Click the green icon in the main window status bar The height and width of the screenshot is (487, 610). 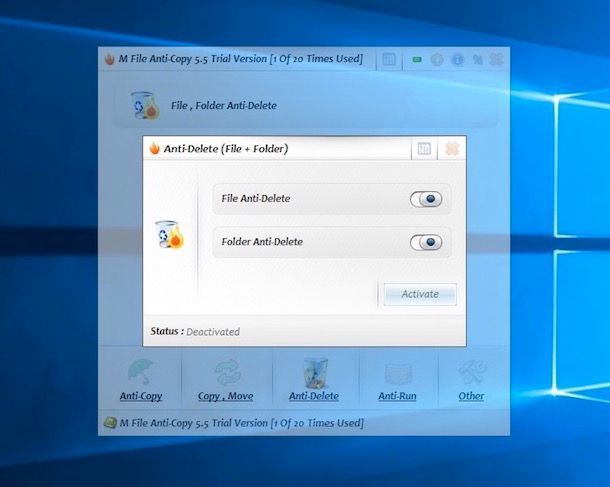[x=110, y=423]
